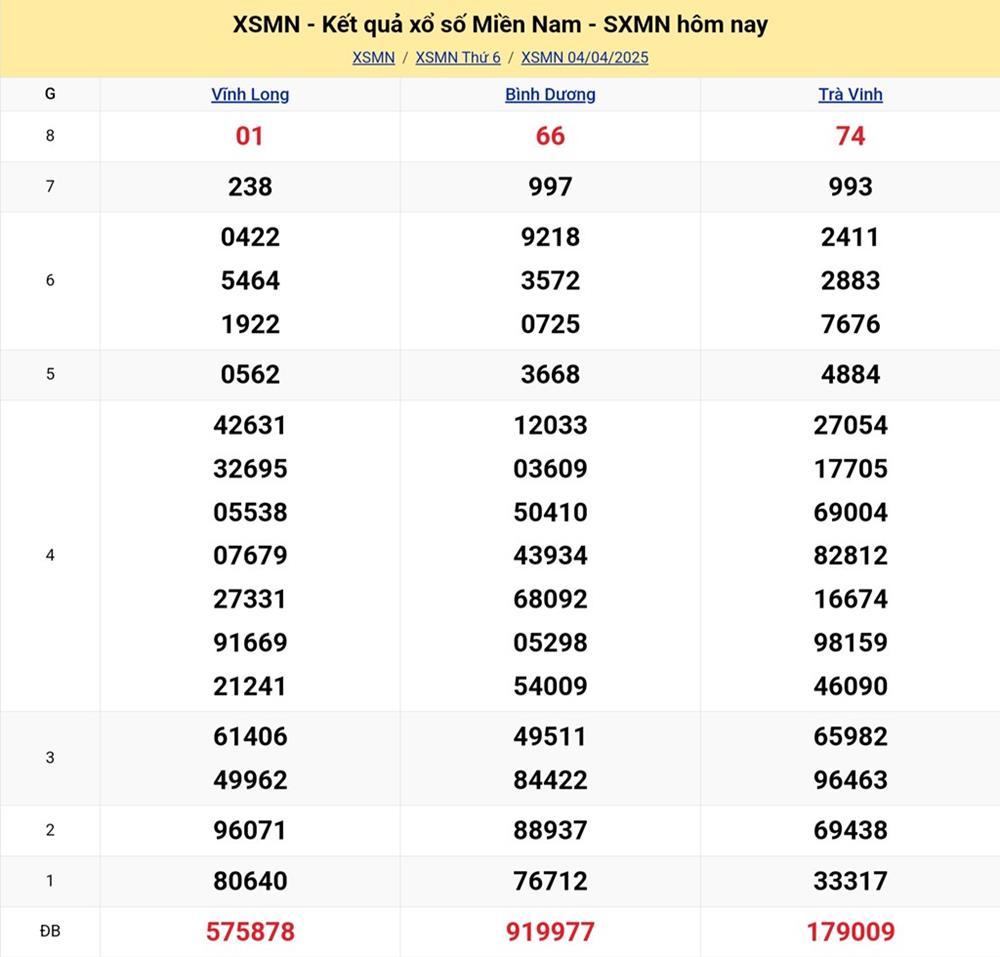1000x957 pixels.
Task: Open the Trà Vinh province link
Action: (850, 95)
